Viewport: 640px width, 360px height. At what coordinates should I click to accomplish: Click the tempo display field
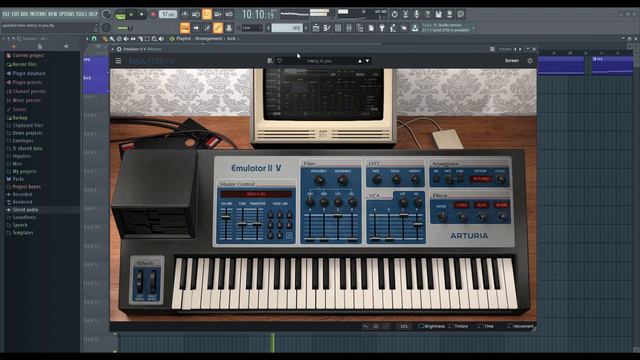click(x=168, y=14)
